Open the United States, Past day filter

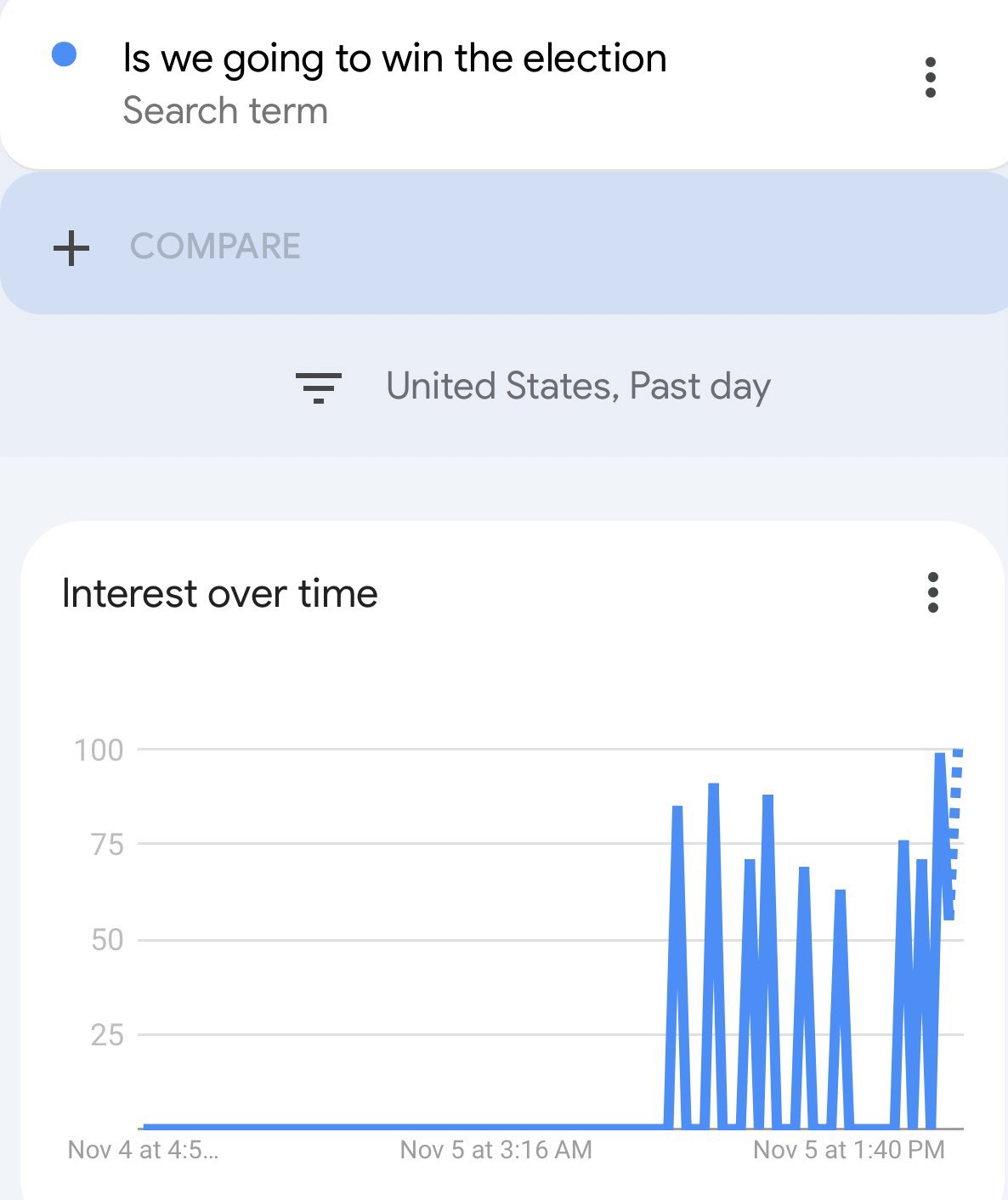point(578,387)
